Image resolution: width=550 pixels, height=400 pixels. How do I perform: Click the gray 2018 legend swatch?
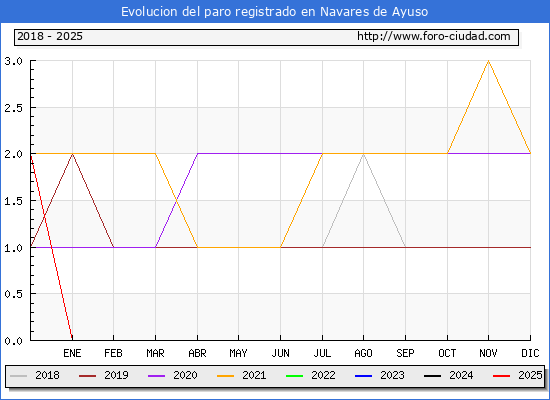coord(19,376)
